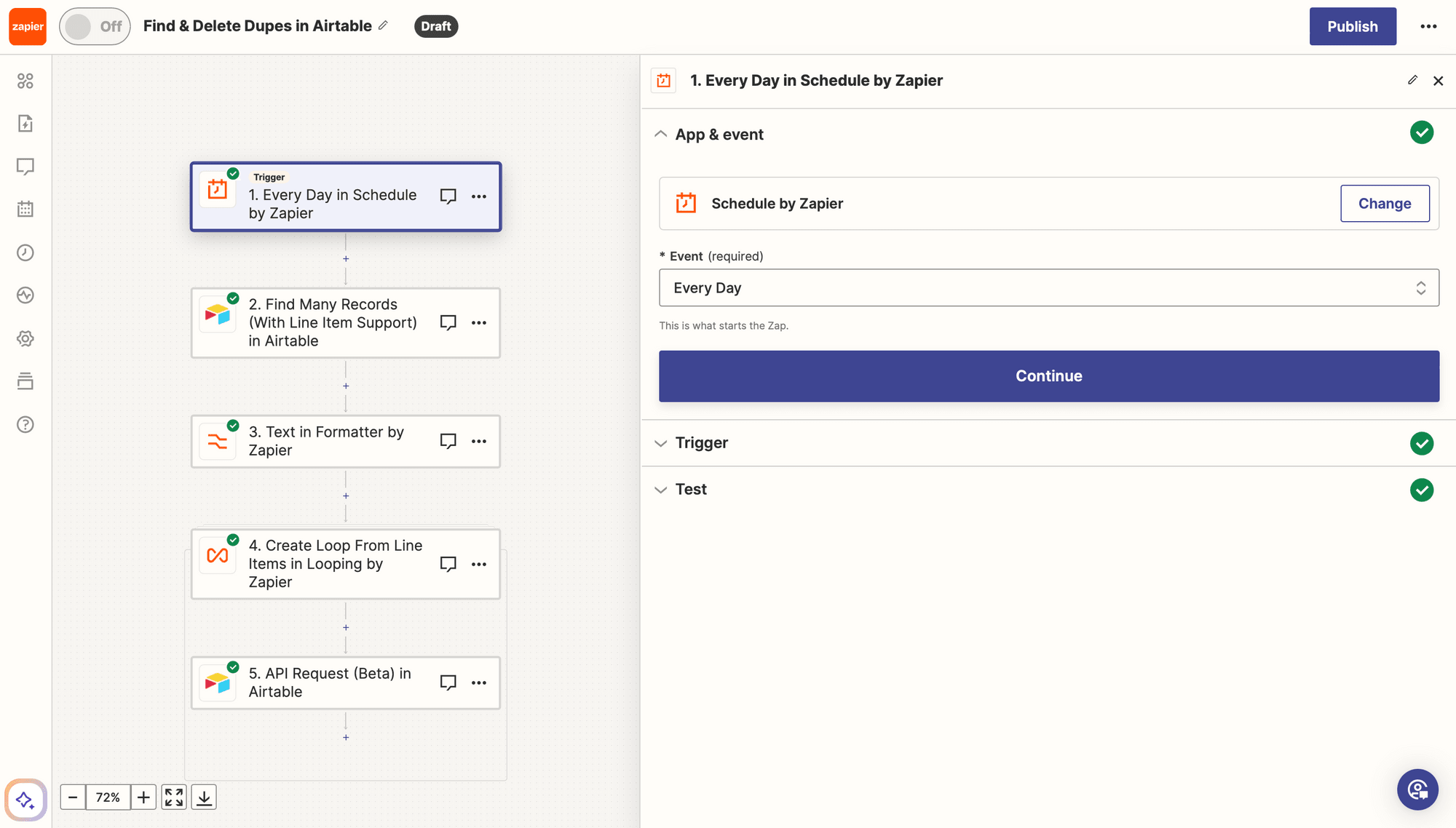Open the three-dot menu on step 5

click(x=480, y=682)
